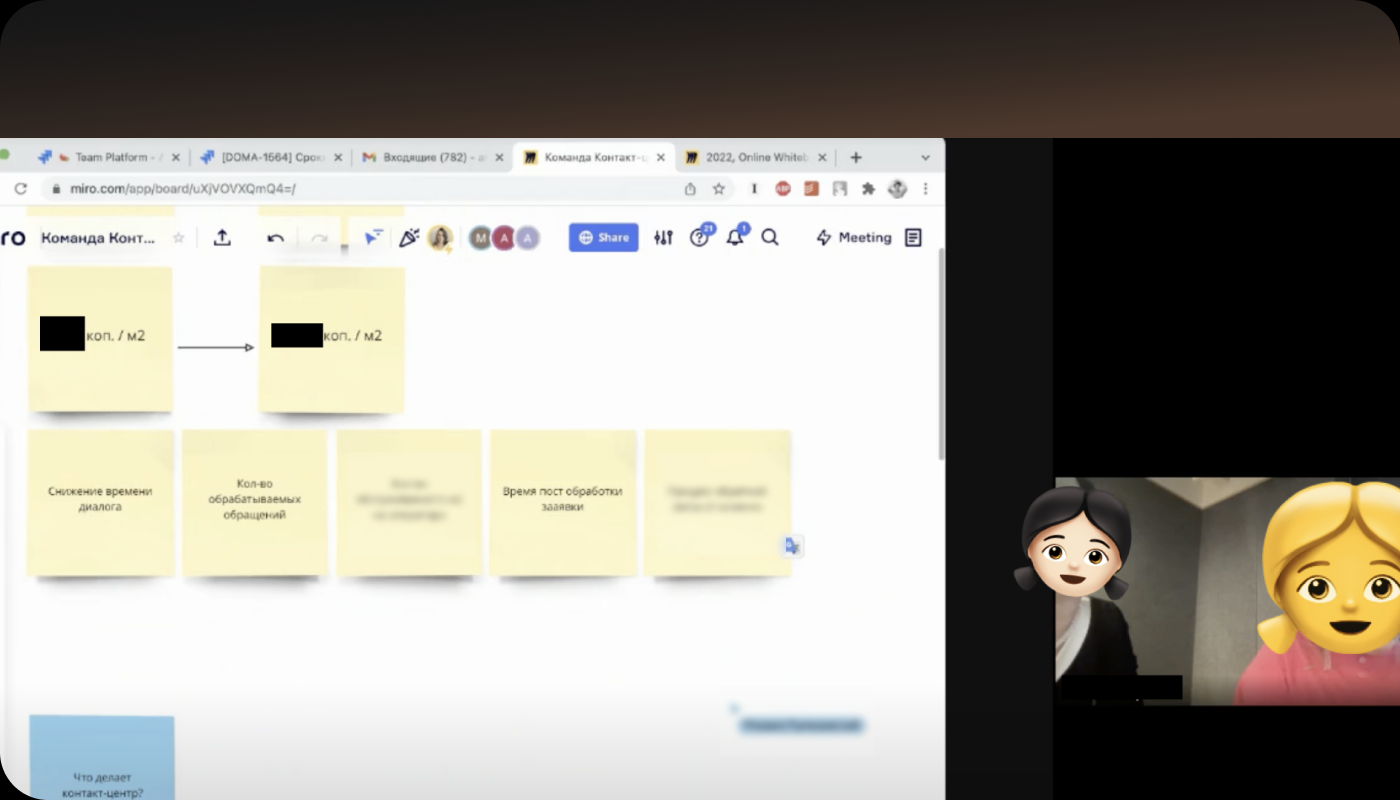
Task: Open the notes panel icon
Action: point(913,238)
